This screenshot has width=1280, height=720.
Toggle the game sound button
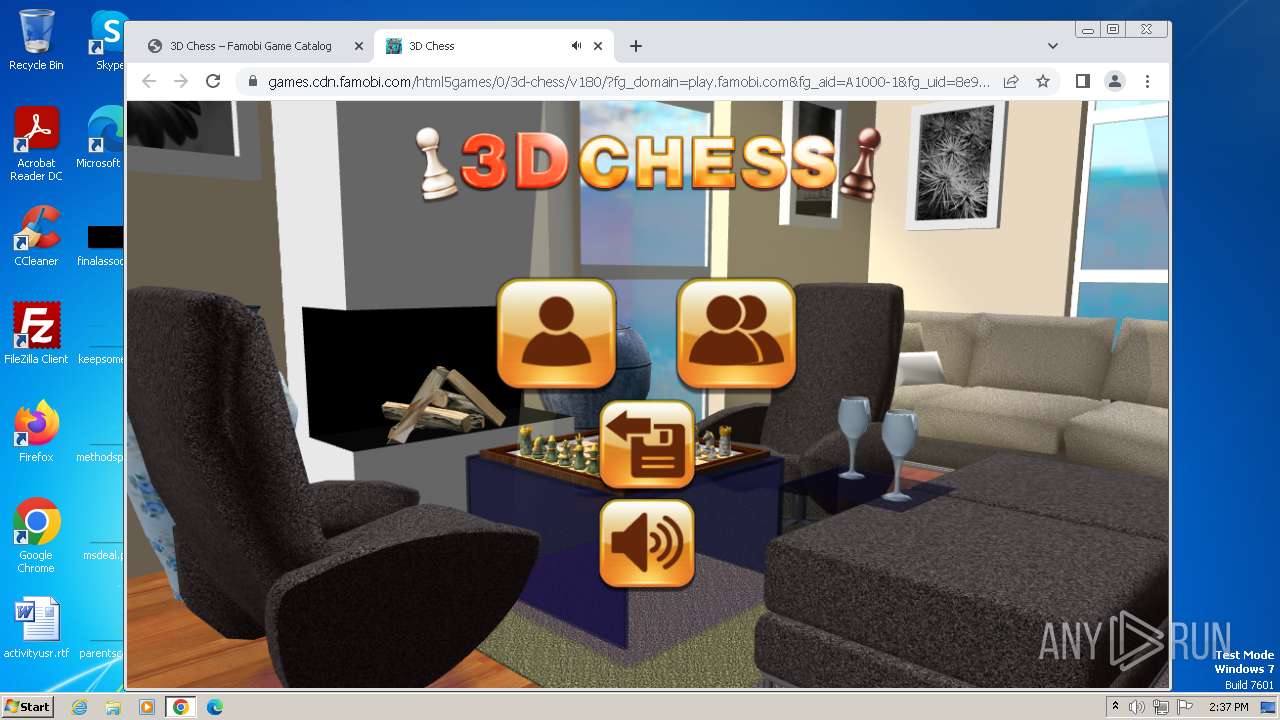pos(647,543)
